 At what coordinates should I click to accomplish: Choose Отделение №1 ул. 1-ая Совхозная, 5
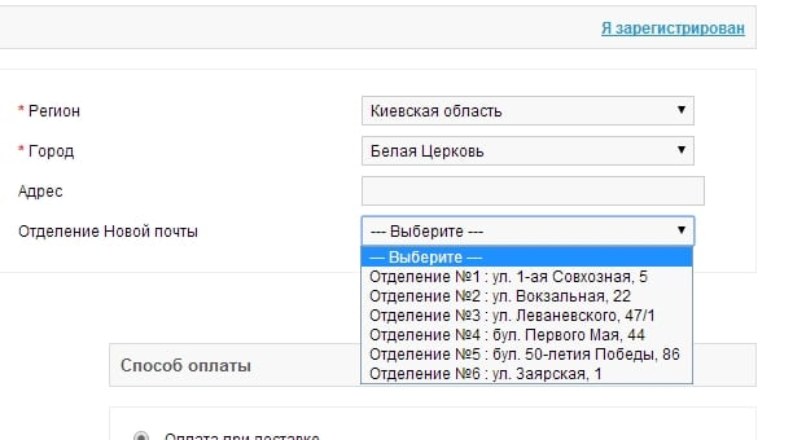pyautogui.click(x=526, y=277)
